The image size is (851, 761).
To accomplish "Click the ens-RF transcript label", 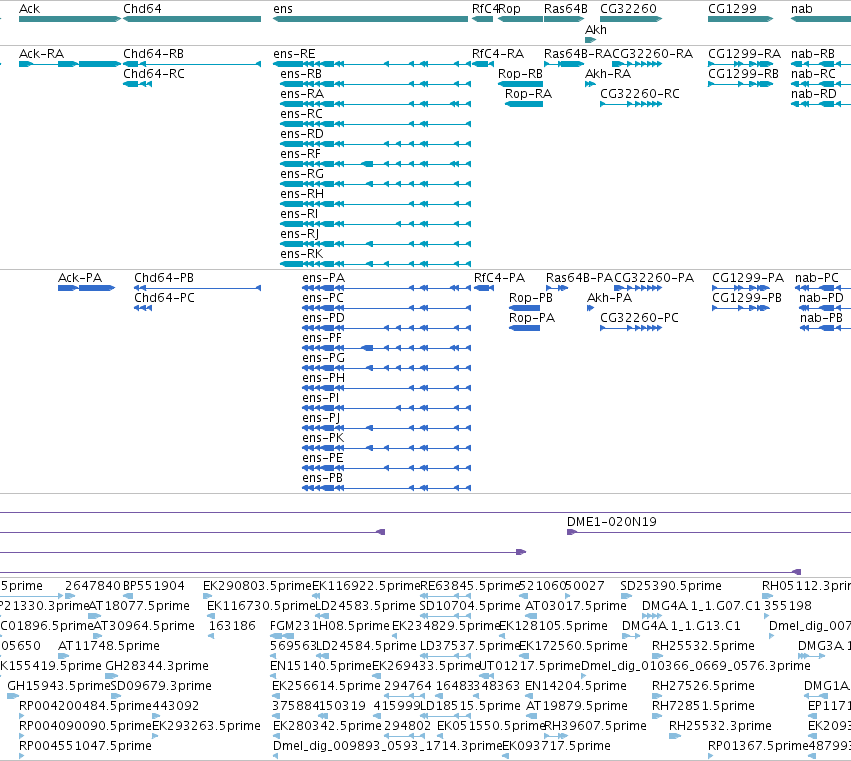I will point(300,154).
